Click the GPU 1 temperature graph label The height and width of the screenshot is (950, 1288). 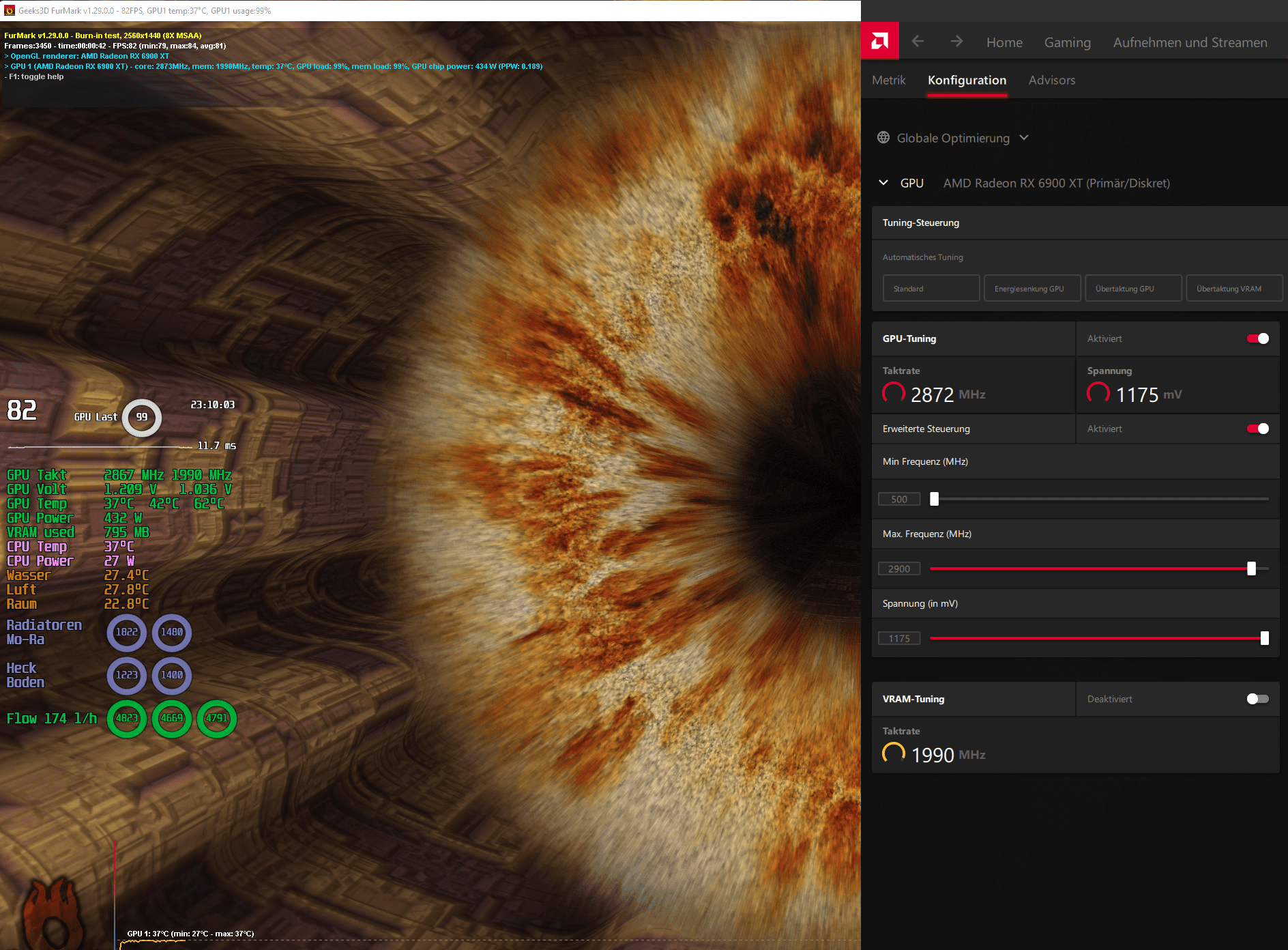coord(190,934)
